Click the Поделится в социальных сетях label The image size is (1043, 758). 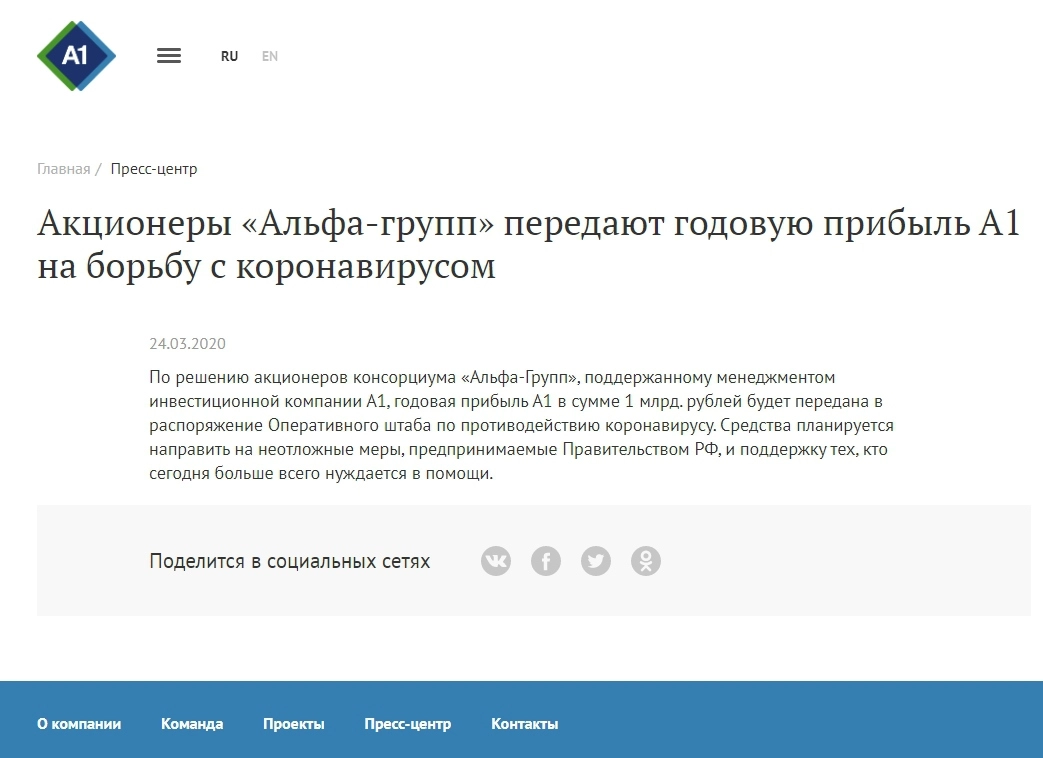(x=290, y=561)
